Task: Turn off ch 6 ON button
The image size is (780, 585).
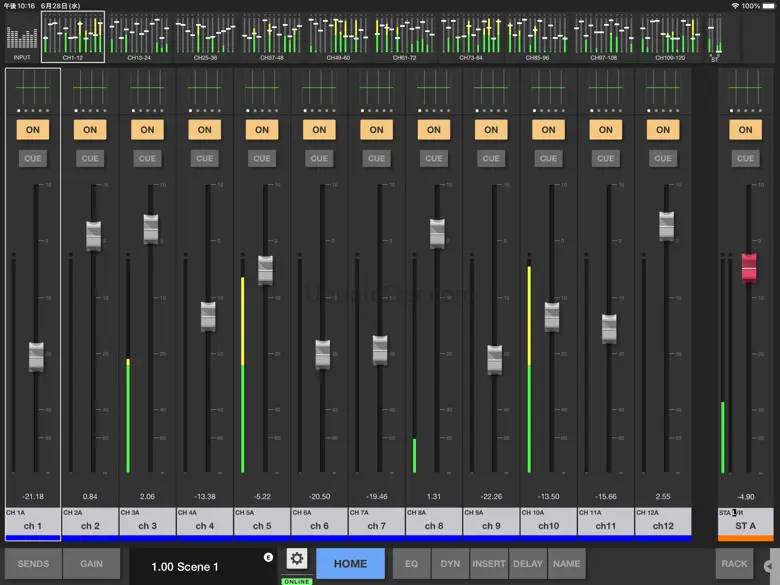Action: (319, 130)
